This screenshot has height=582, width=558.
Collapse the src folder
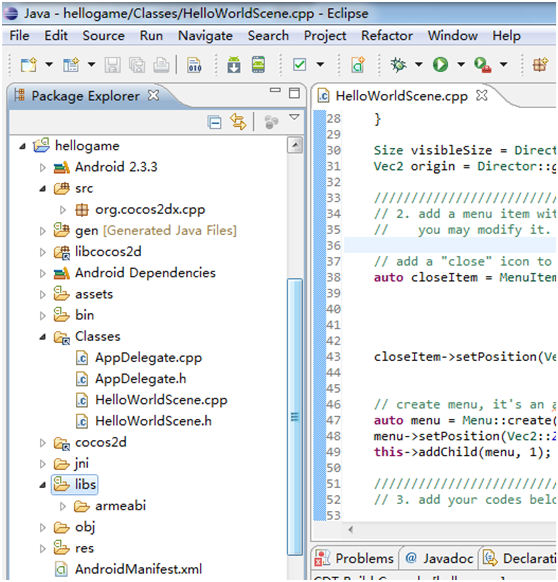pos(43,189)
